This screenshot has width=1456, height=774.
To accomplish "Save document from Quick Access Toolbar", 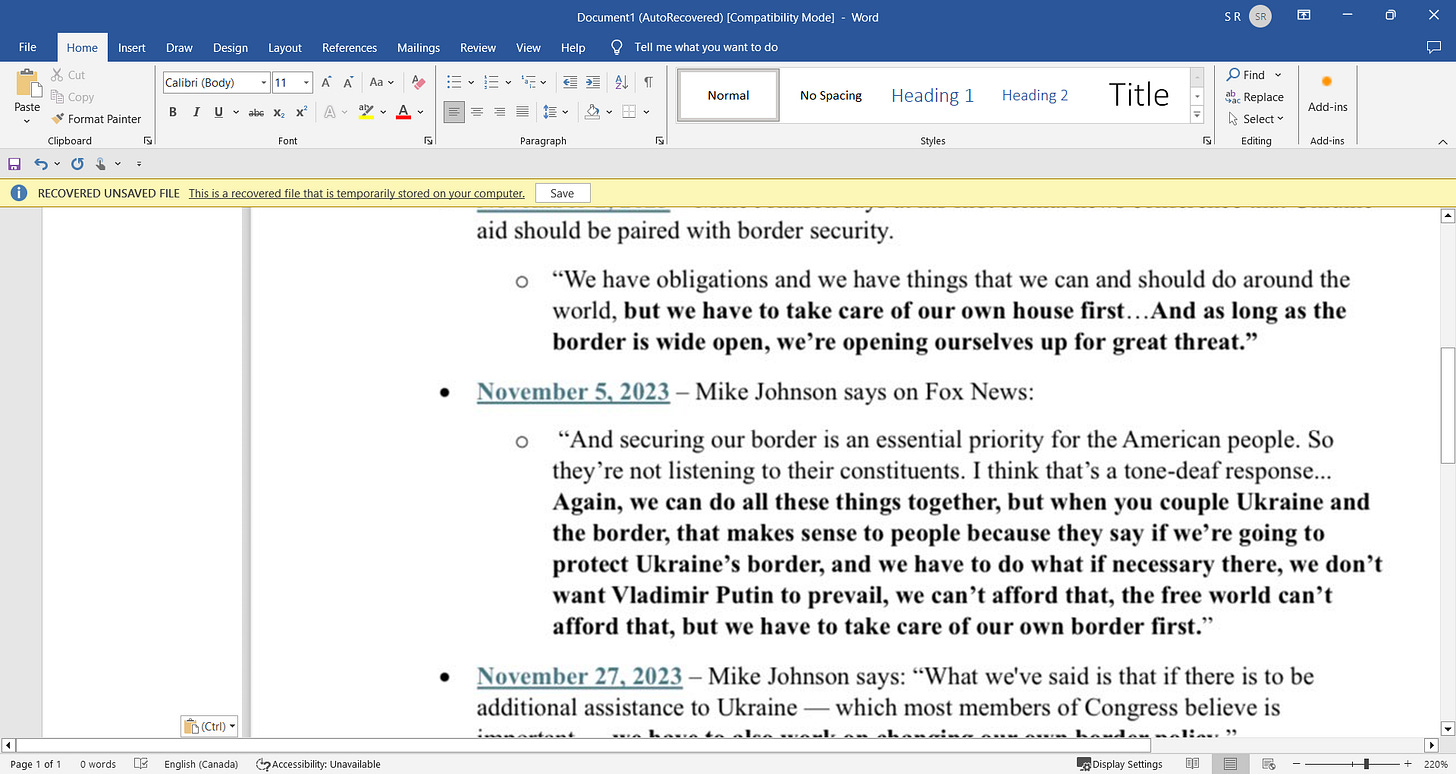I will click(14, 163).
